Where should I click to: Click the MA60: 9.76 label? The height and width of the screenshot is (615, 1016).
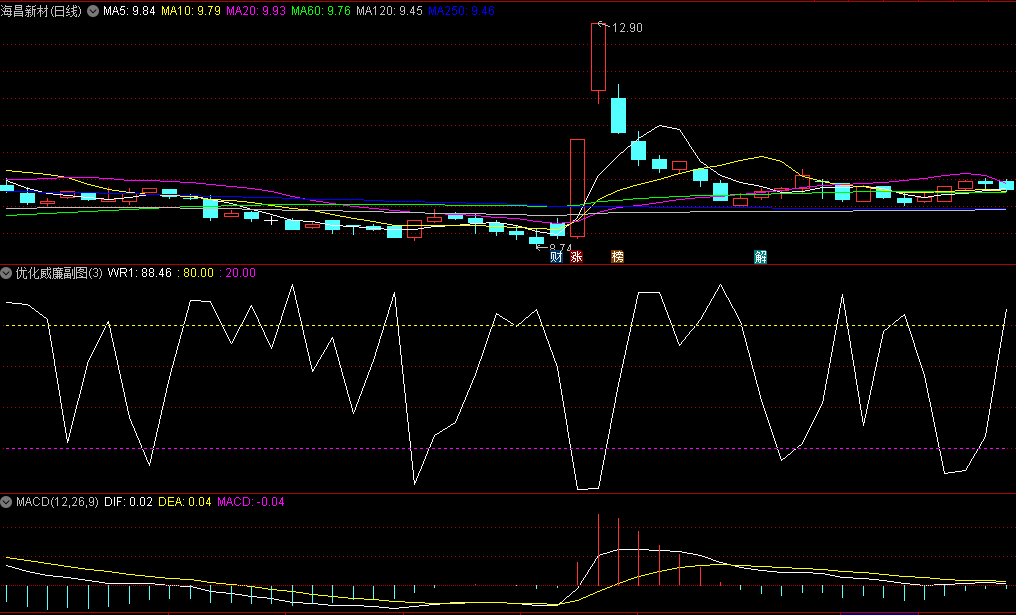coord(321,11)
